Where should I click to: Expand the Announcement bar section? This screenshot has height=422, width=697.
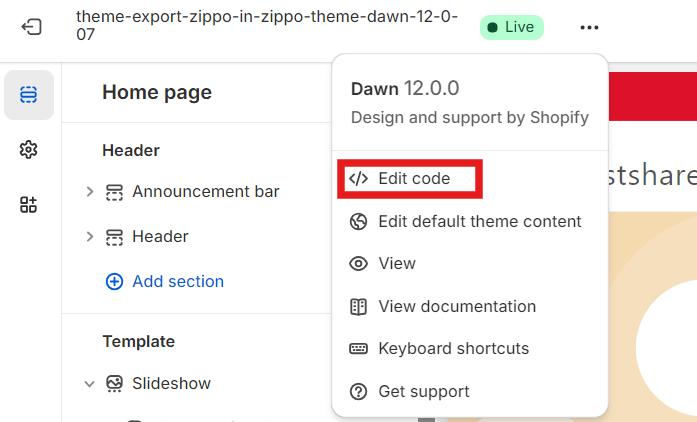click(90, 192)
